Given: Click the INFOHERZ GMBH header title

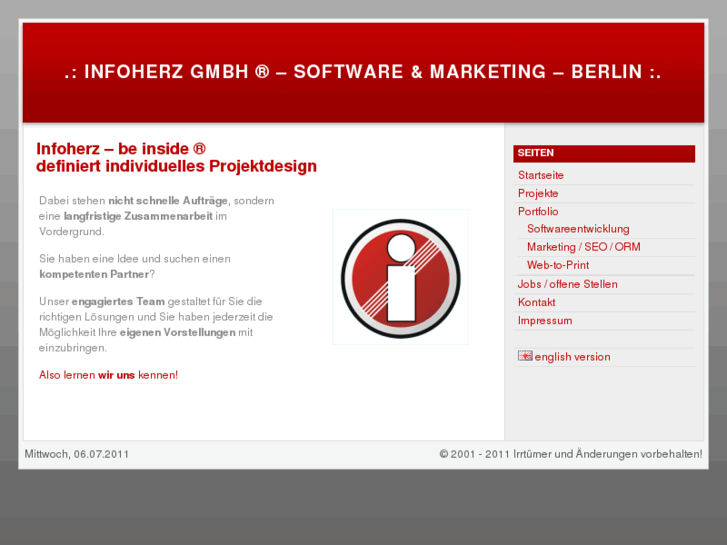Looking at the screenshot, I should tap(363, 72).
